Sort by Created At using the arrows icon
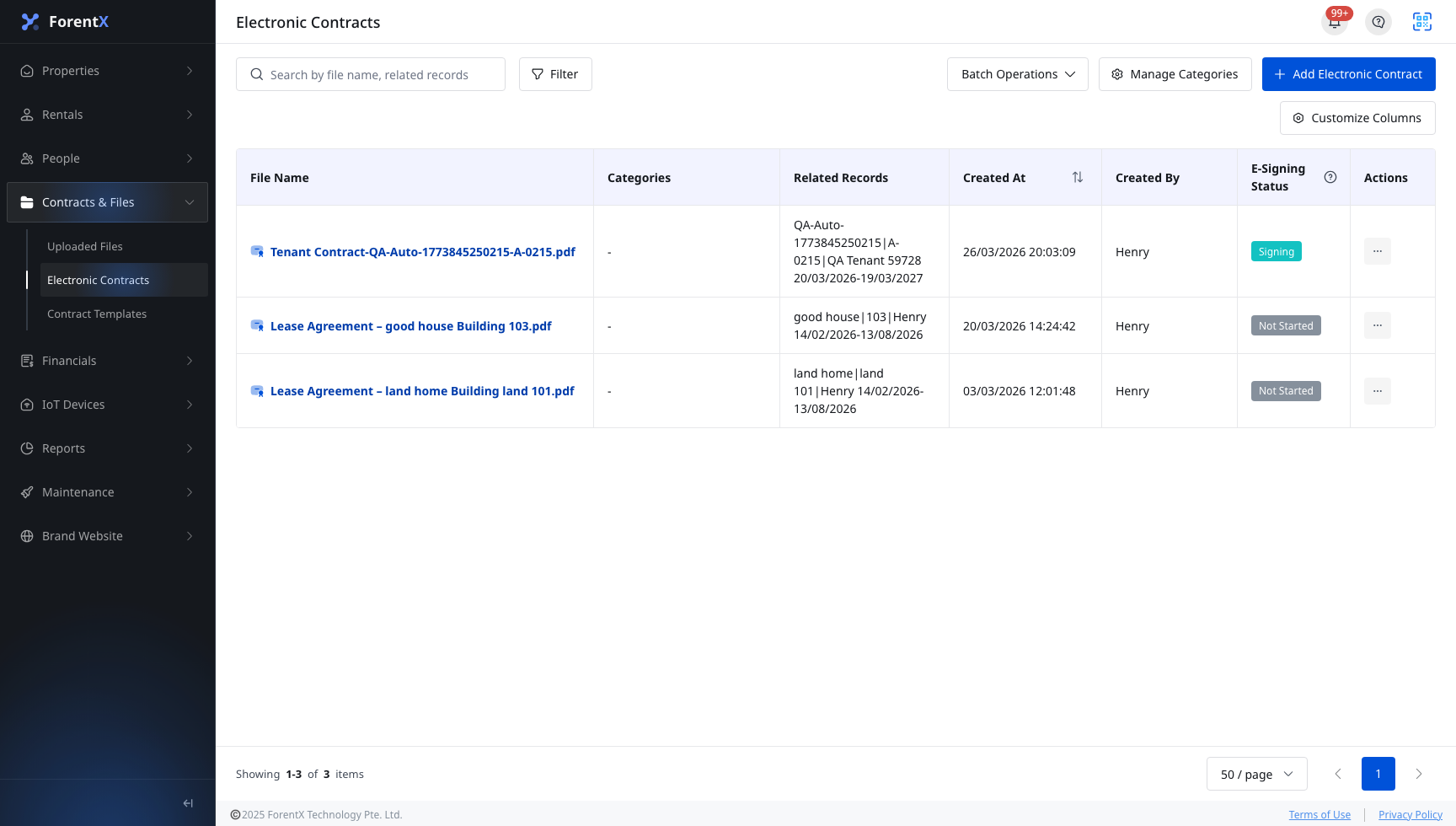Viewport: 1456px width, 826px height. 1078,177
